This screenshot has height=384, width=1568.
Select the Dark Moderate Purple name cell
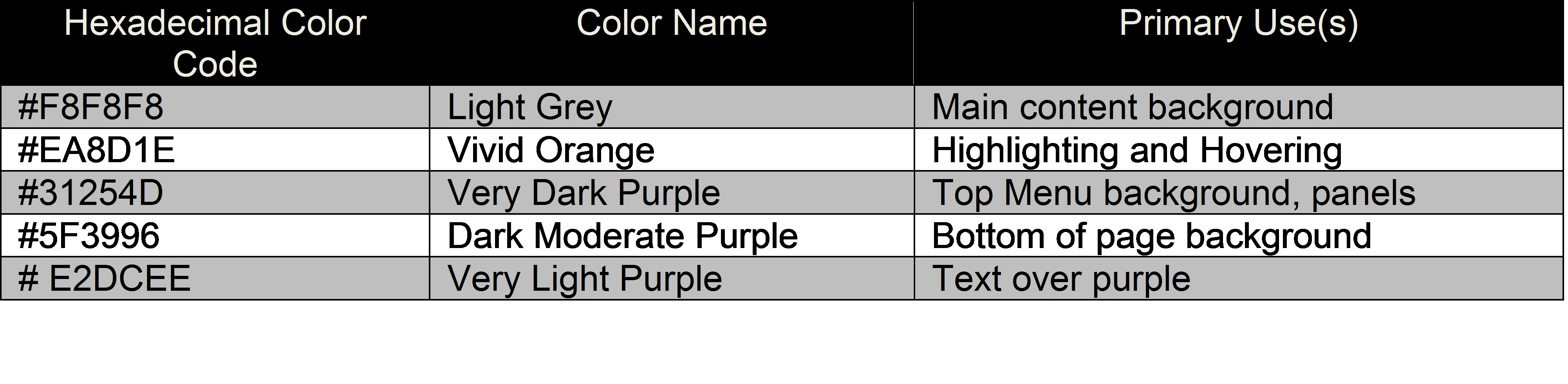(622, 236)
